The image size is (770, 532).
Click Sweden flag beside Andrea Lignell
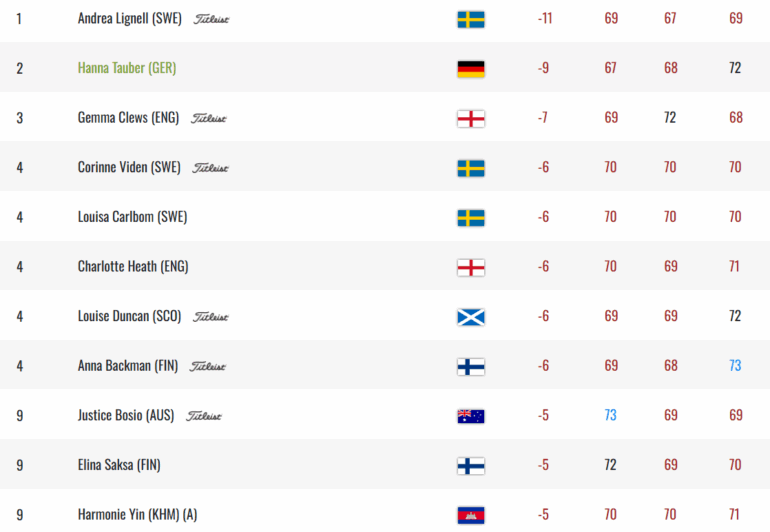pyautogui.click(x=471, y=19)
